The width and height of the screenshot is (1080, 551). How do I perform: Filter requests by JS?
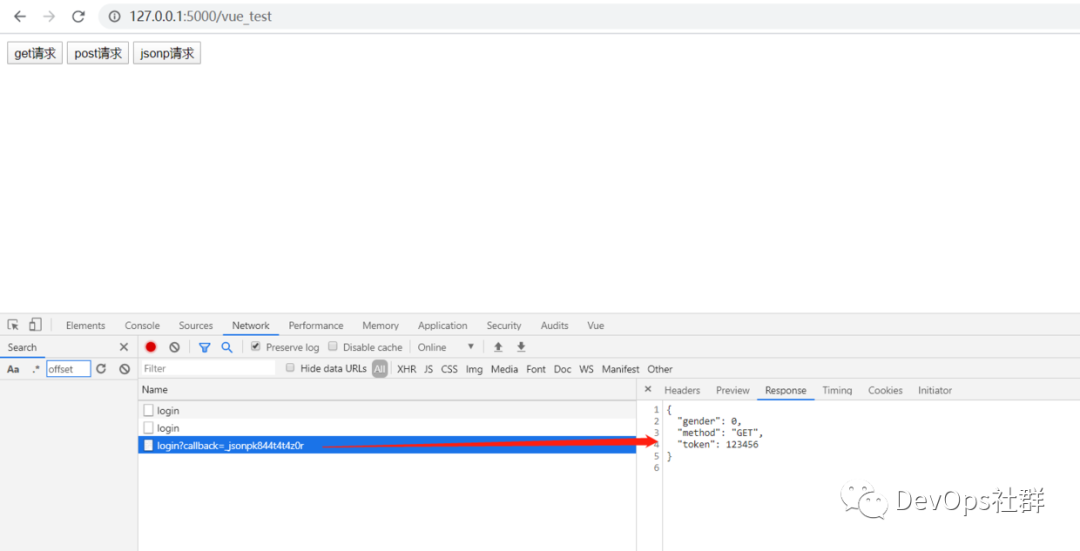click(428, 369)
